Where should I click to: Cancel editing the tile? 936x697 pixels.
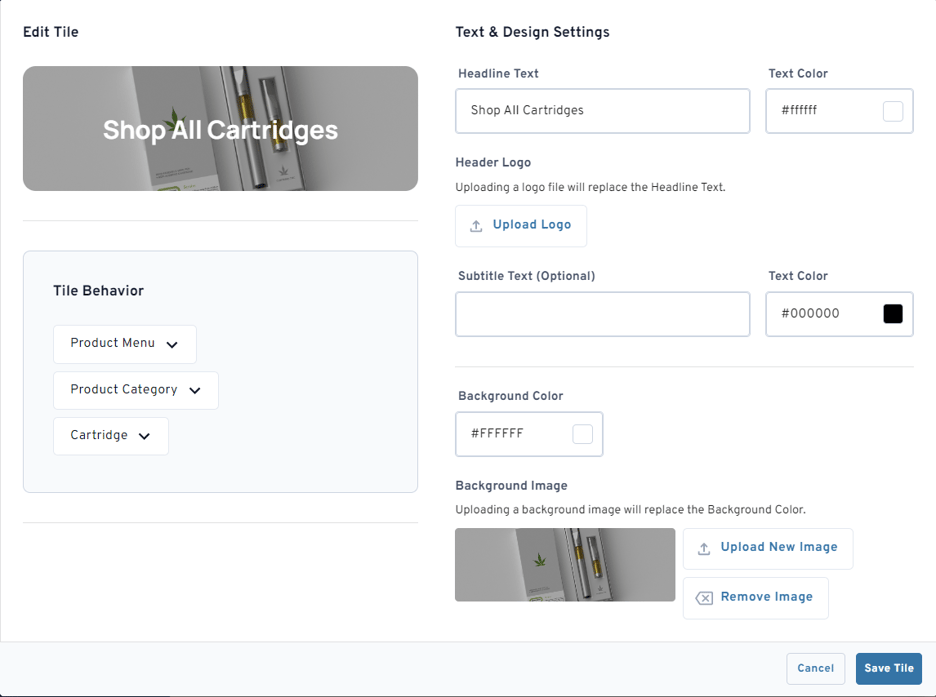pos(815,668)
